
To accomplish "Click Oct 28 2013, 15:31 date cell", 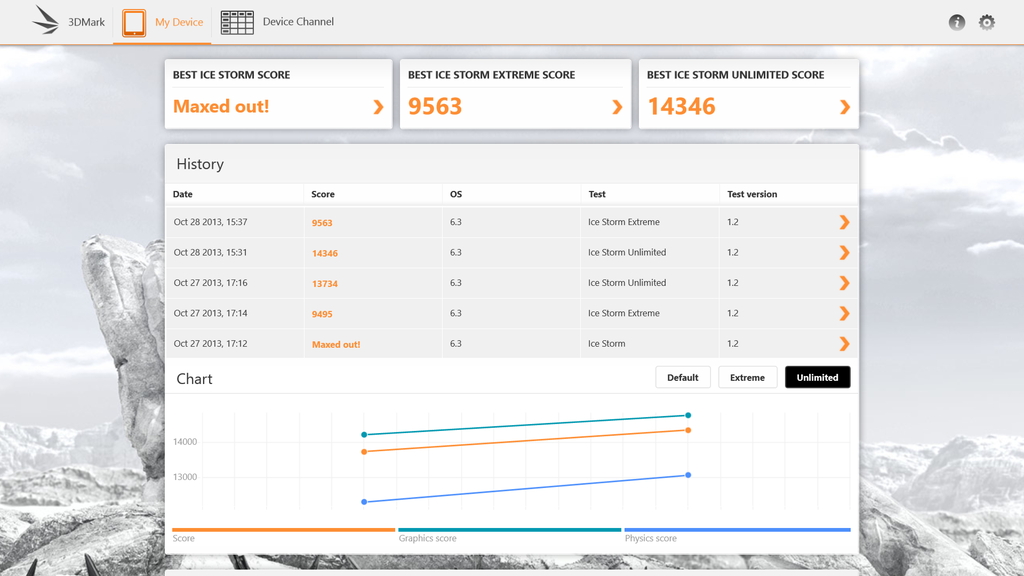I will [x=210, y=252].
